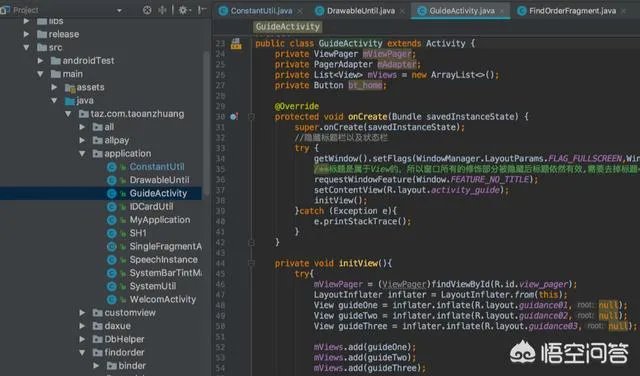The image size is (640, 376).
Task: Click the GuideActivity breadcrumb
Action: click(x=287, y=27)
